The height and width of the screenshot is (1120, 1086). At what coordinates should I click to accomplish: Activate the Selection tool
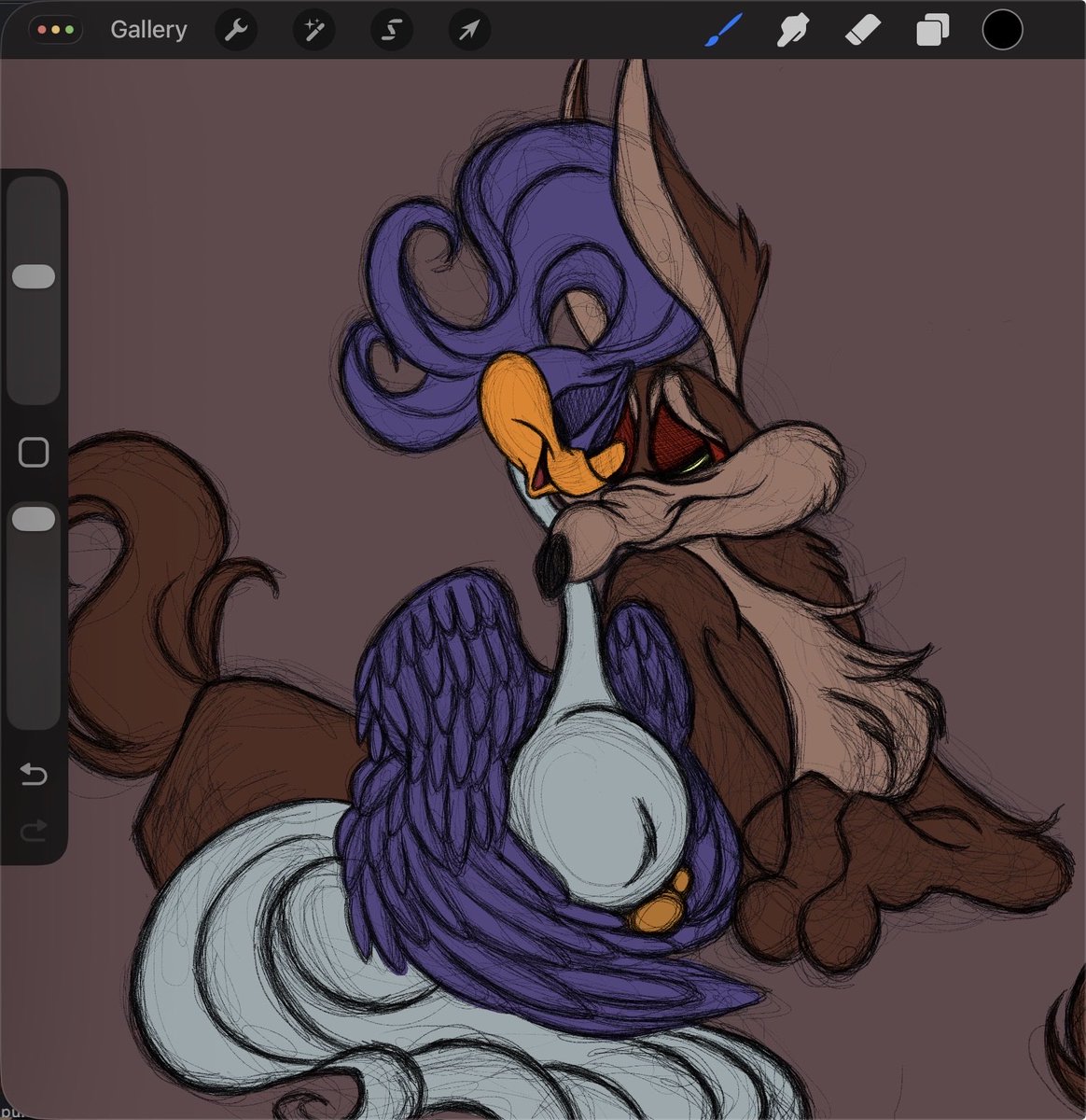point(392,31)
